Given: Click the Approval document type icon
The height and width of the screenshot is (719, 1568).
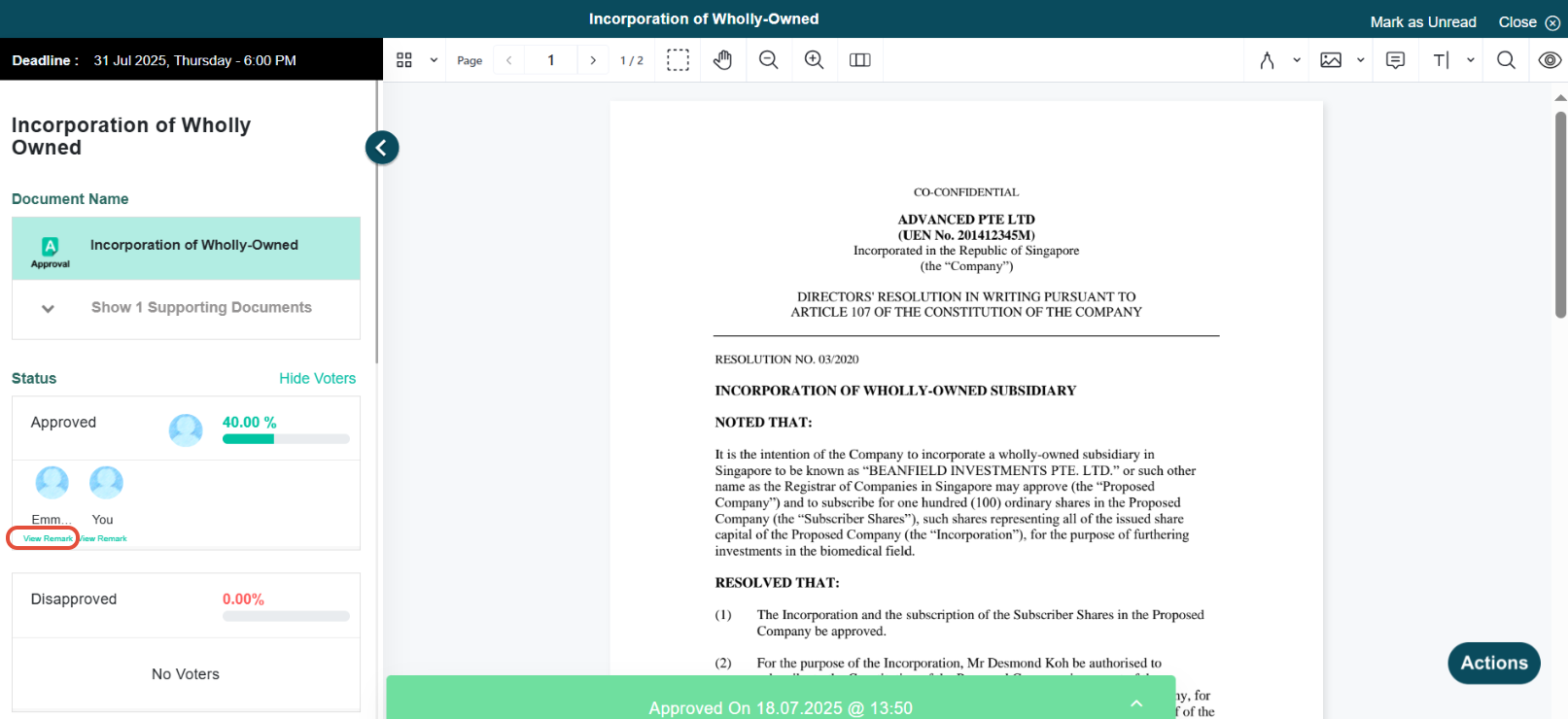Looking at the screenshot, I should coord(51,252).
